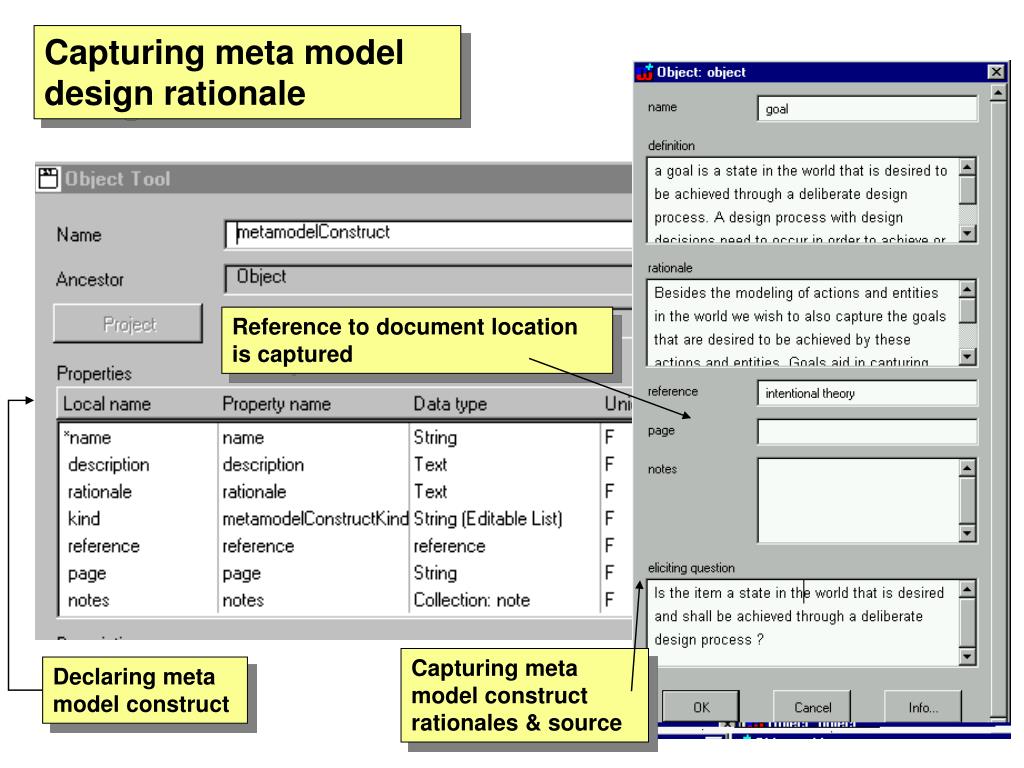
Task: Select the Data type column header
Action: point(450,404)
